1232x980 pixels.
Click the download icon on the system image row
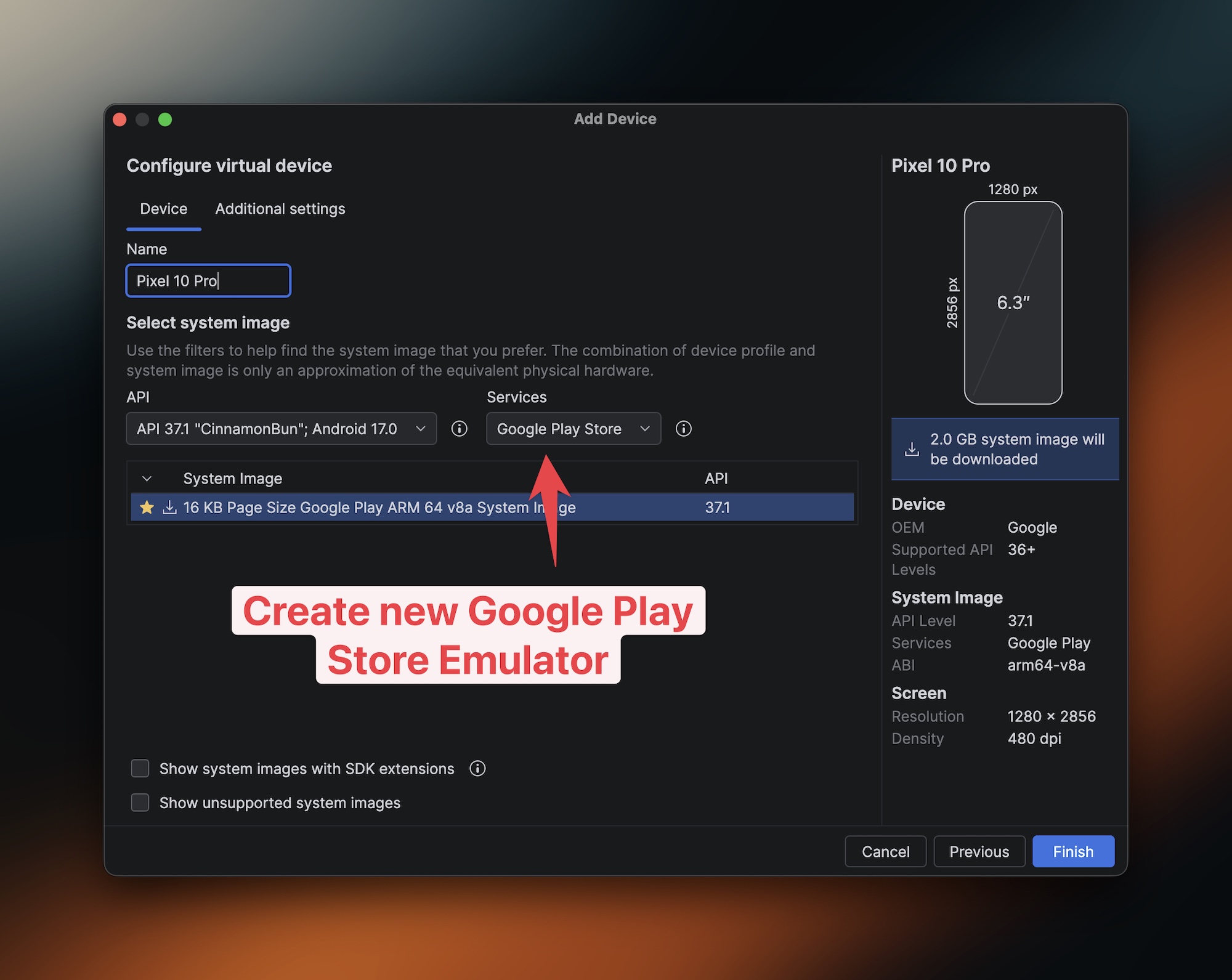pyautogui.click(x=169, y=508)
